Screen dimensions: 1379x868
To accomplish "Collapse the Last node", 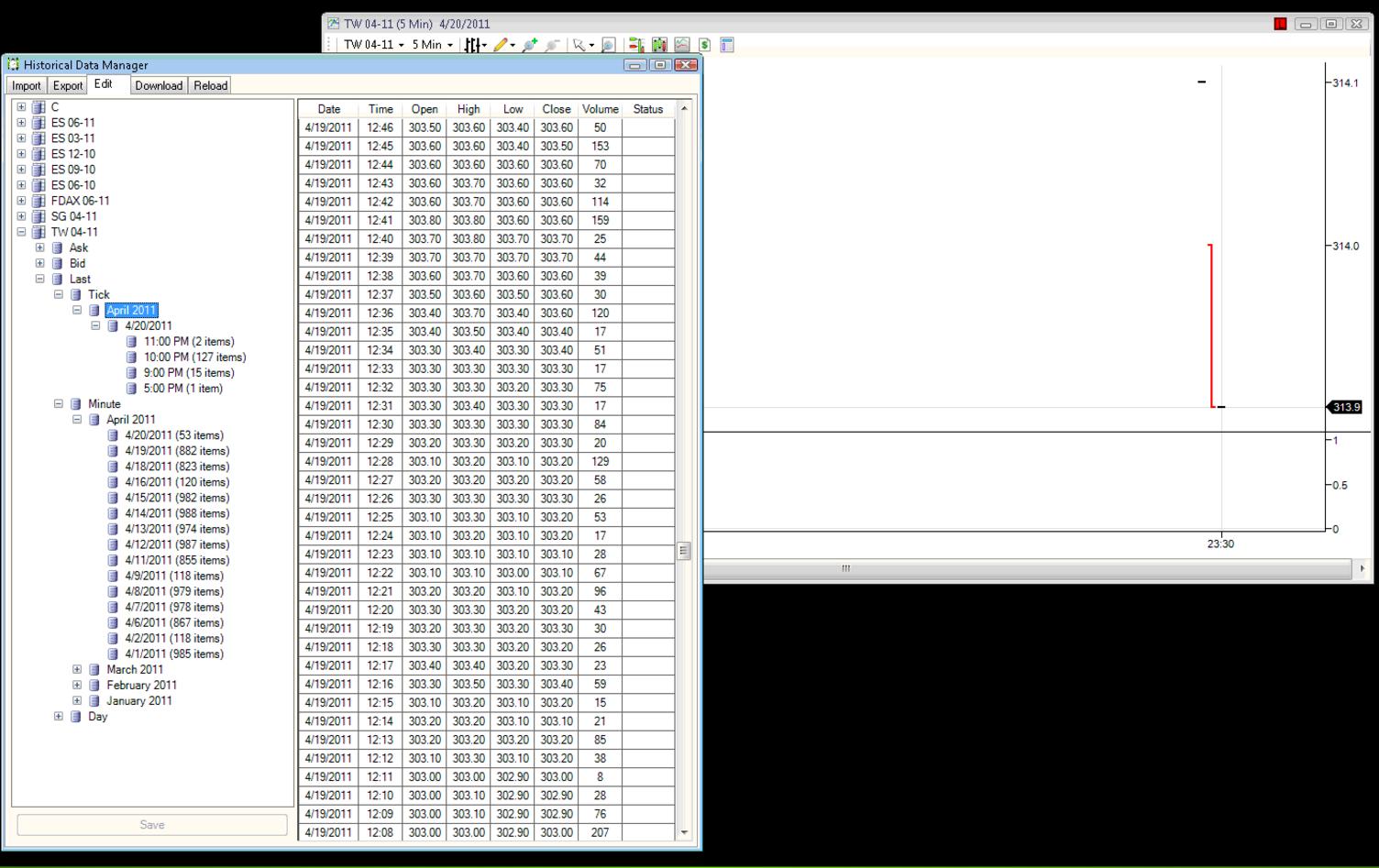I will pyautogui.click(x=39, y=279).
